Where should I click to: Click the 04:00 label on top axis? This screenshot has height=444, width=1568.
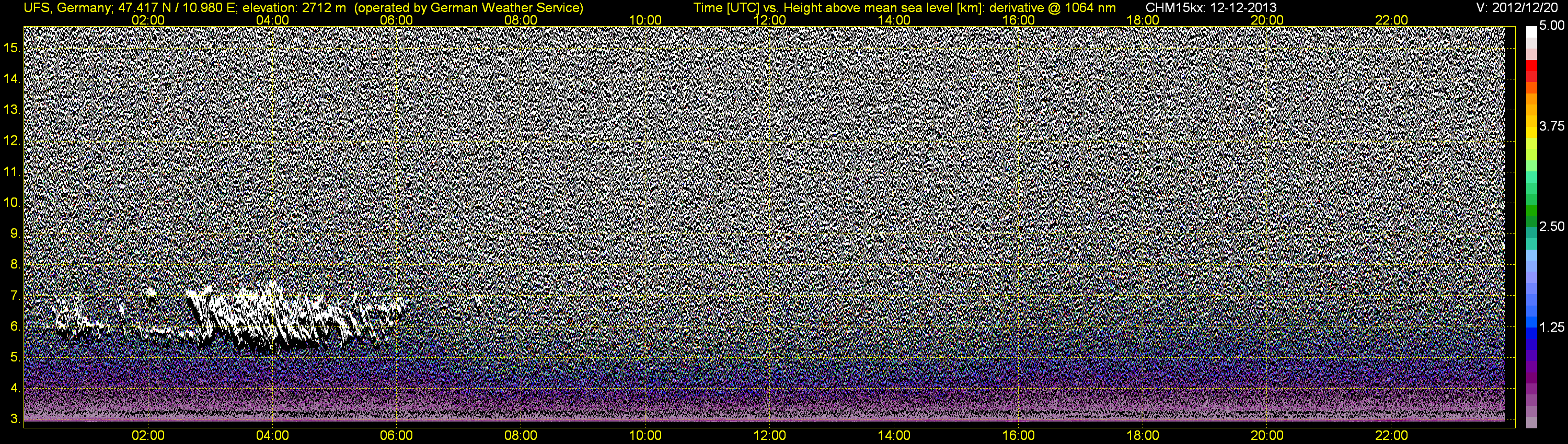273,20
